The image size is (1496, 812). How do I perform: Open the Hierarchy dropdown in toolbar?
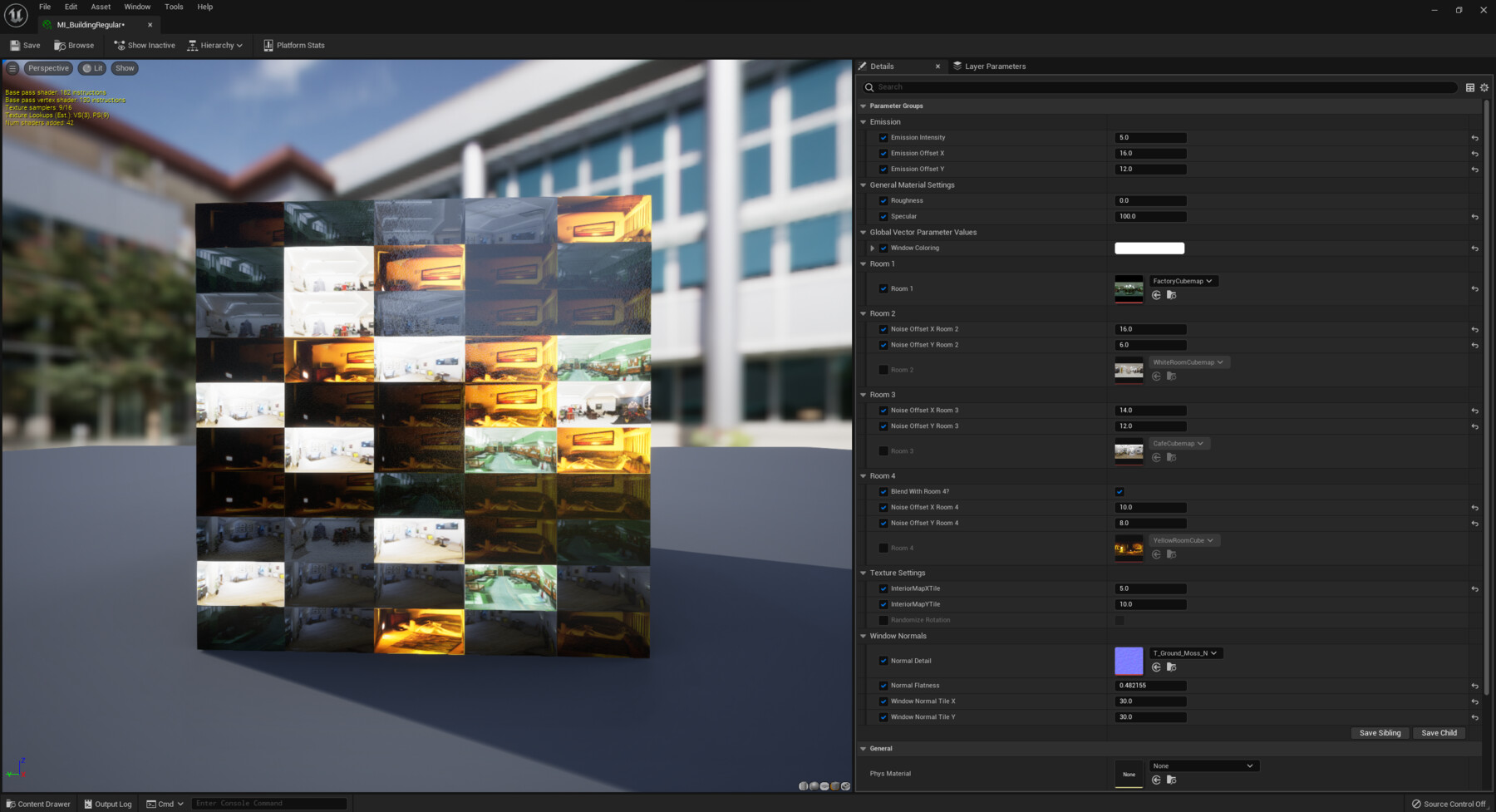point(215,46)
